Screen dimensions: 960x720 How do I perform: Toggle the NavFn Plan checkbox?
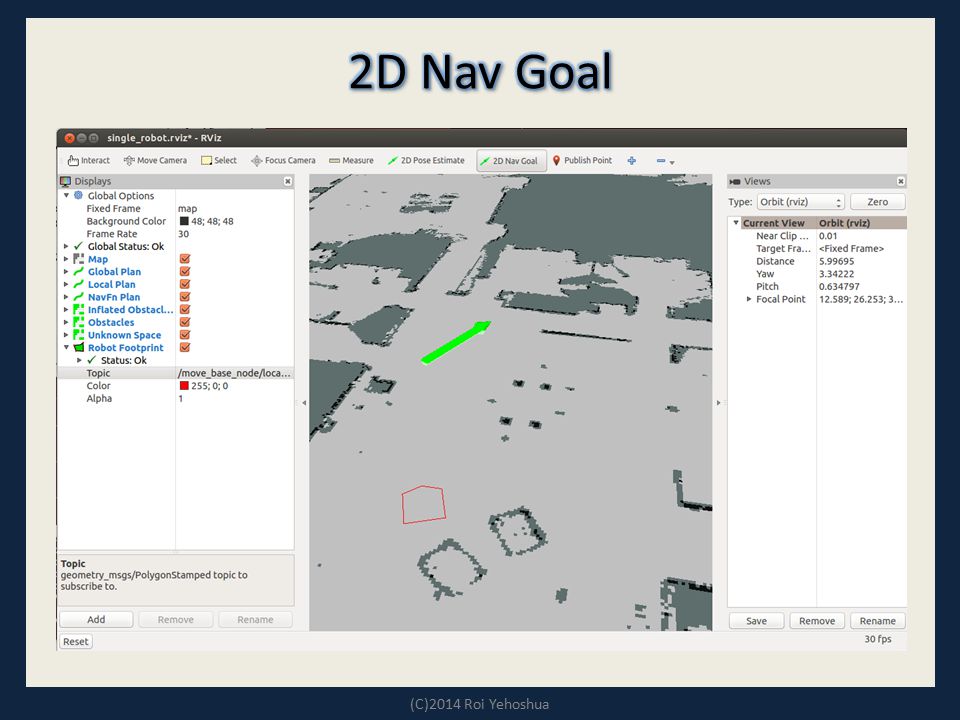185,297
